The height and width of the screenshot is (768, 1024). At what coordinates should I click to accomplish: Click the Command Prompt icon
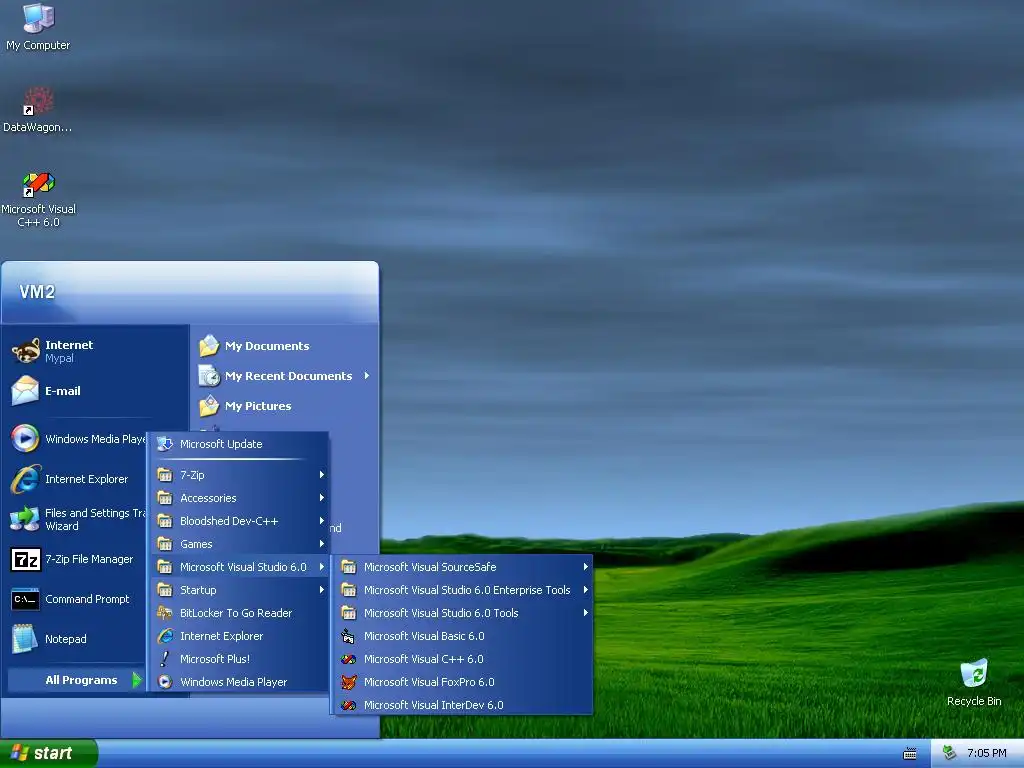click(25, 599)
